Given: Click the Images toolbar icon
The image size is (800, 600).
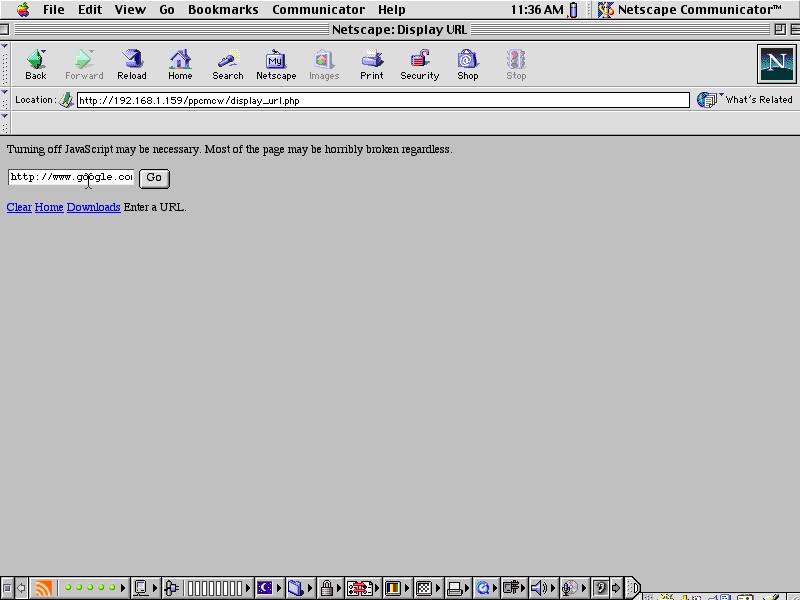Looking at the screenshot, I should (324, 64).
